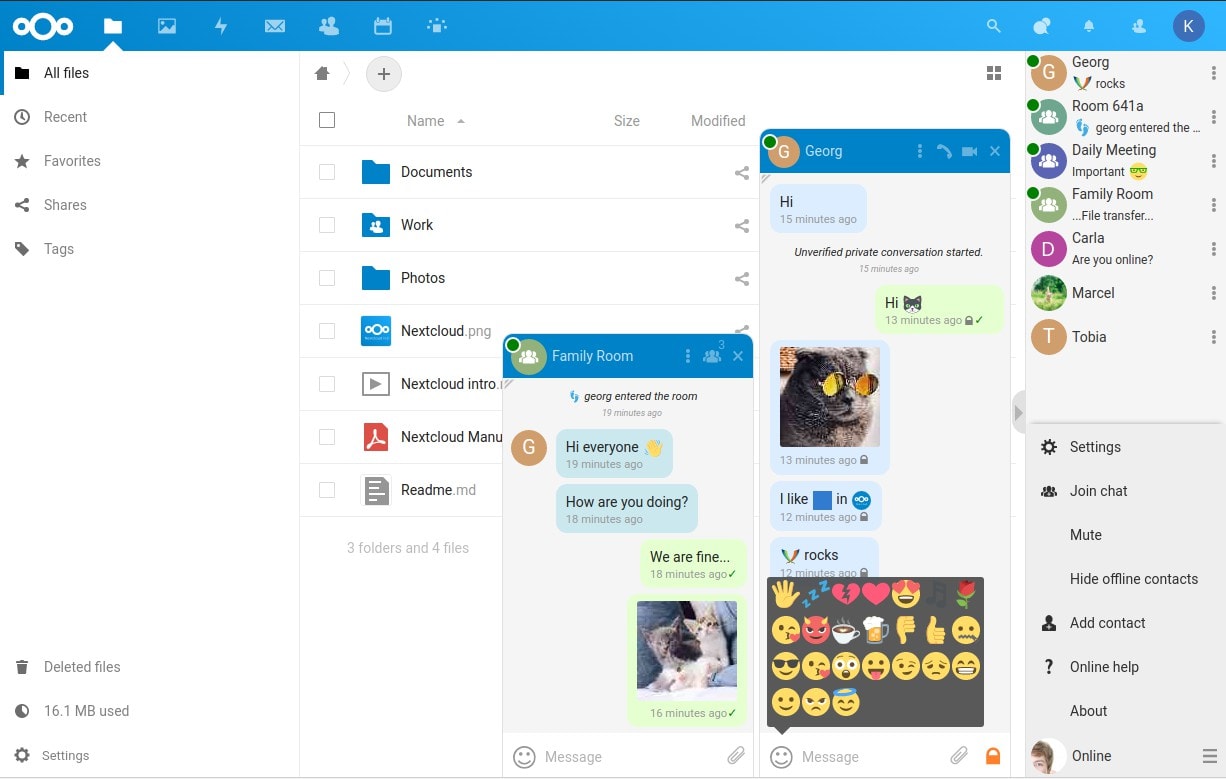
Task: Toggle select all files checkbox
Action: click(x=327, y=120)
